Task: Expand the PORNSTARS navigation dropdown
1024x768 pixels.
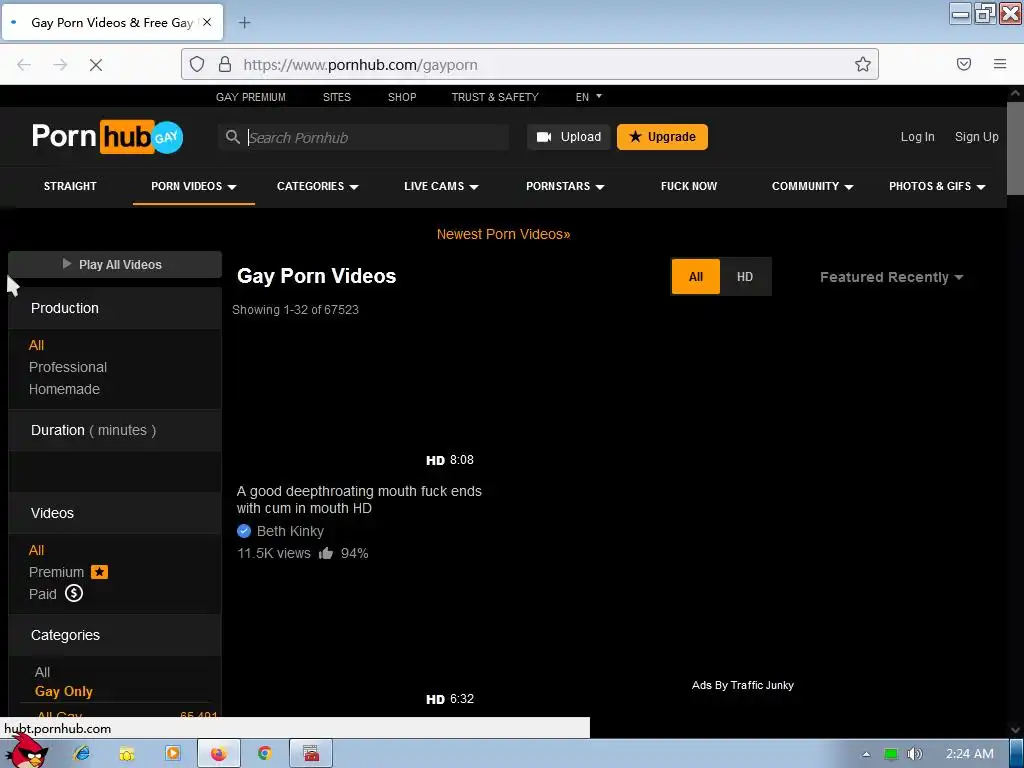Action: click(565, 186)
